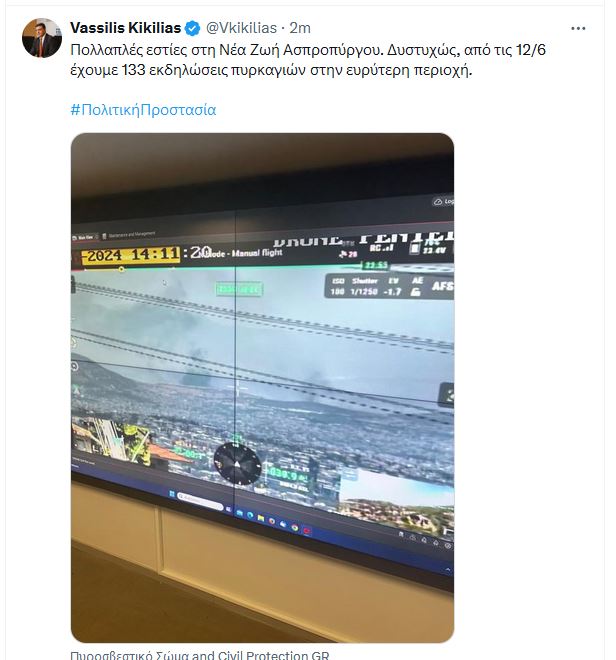Toggle the AE lock icon in the camera settings
This screenshot has height=660, width=616.
(x=416, y=292)
